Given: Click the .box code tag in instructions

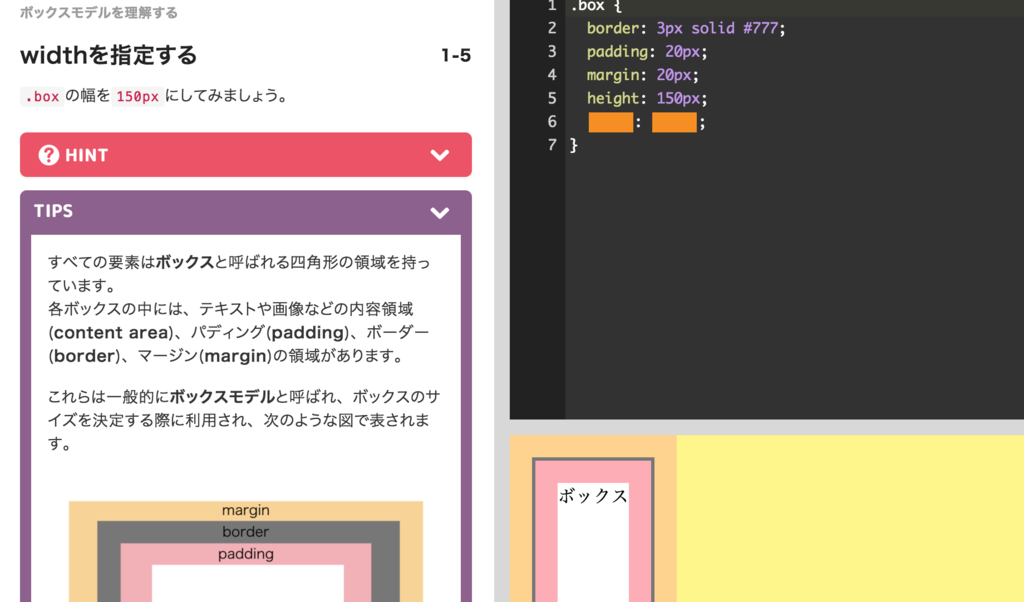Looking at the screenshot, I should click(42, 97).
